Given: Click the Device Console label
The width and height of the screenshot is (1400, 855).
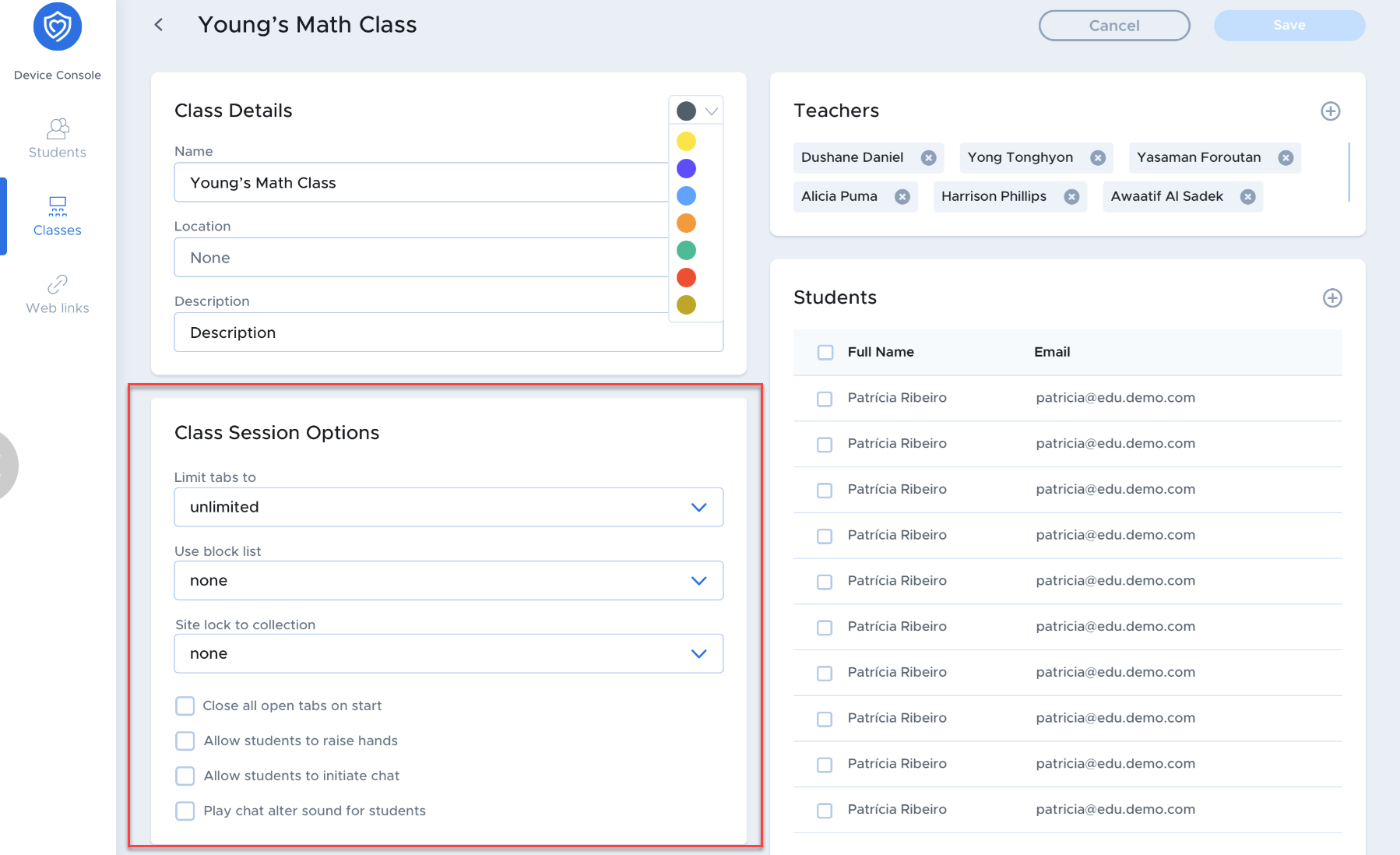Looking at the screenshot, I should tap(58, 75).
